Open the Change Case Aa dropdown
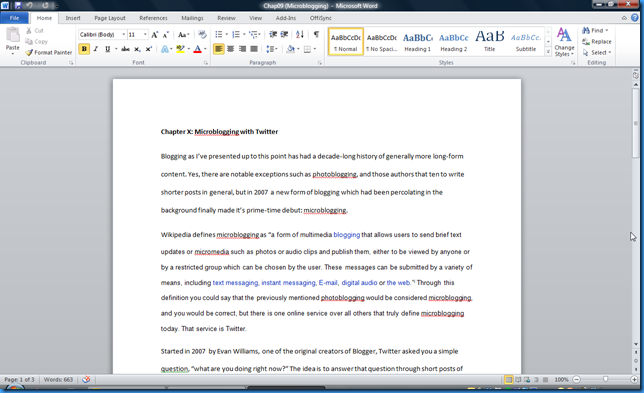Image resolution: width=644 pixels, height=393 pixels. [x=183, y=35]
